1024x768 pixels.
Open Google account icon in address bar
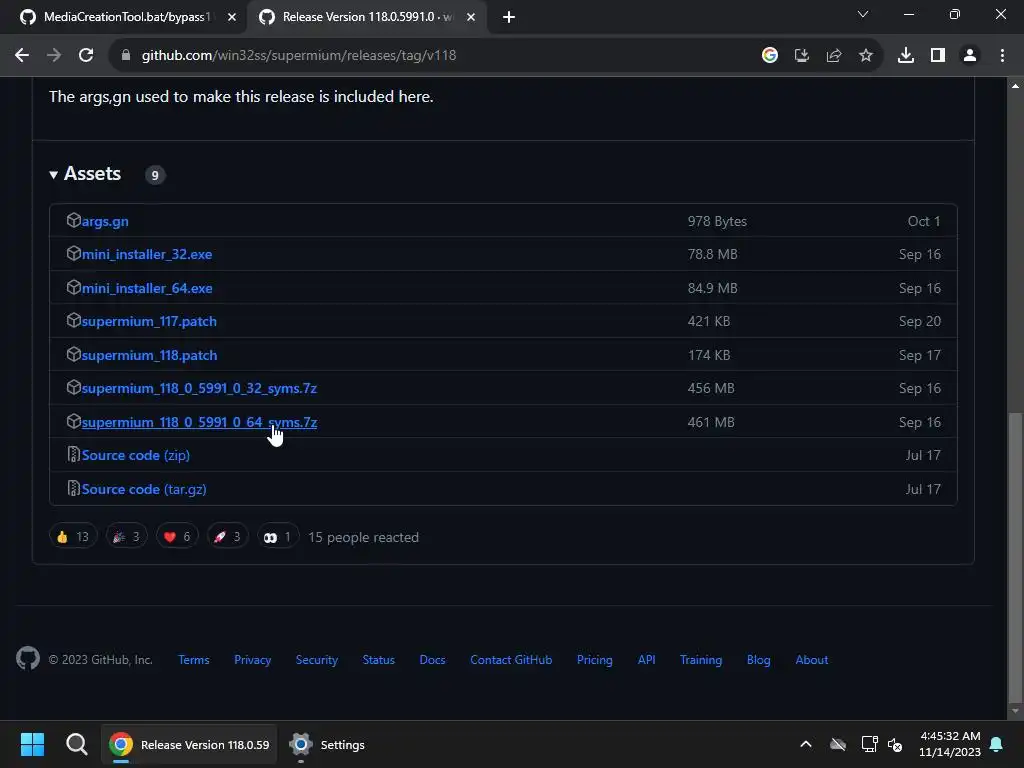pos(769,56)
